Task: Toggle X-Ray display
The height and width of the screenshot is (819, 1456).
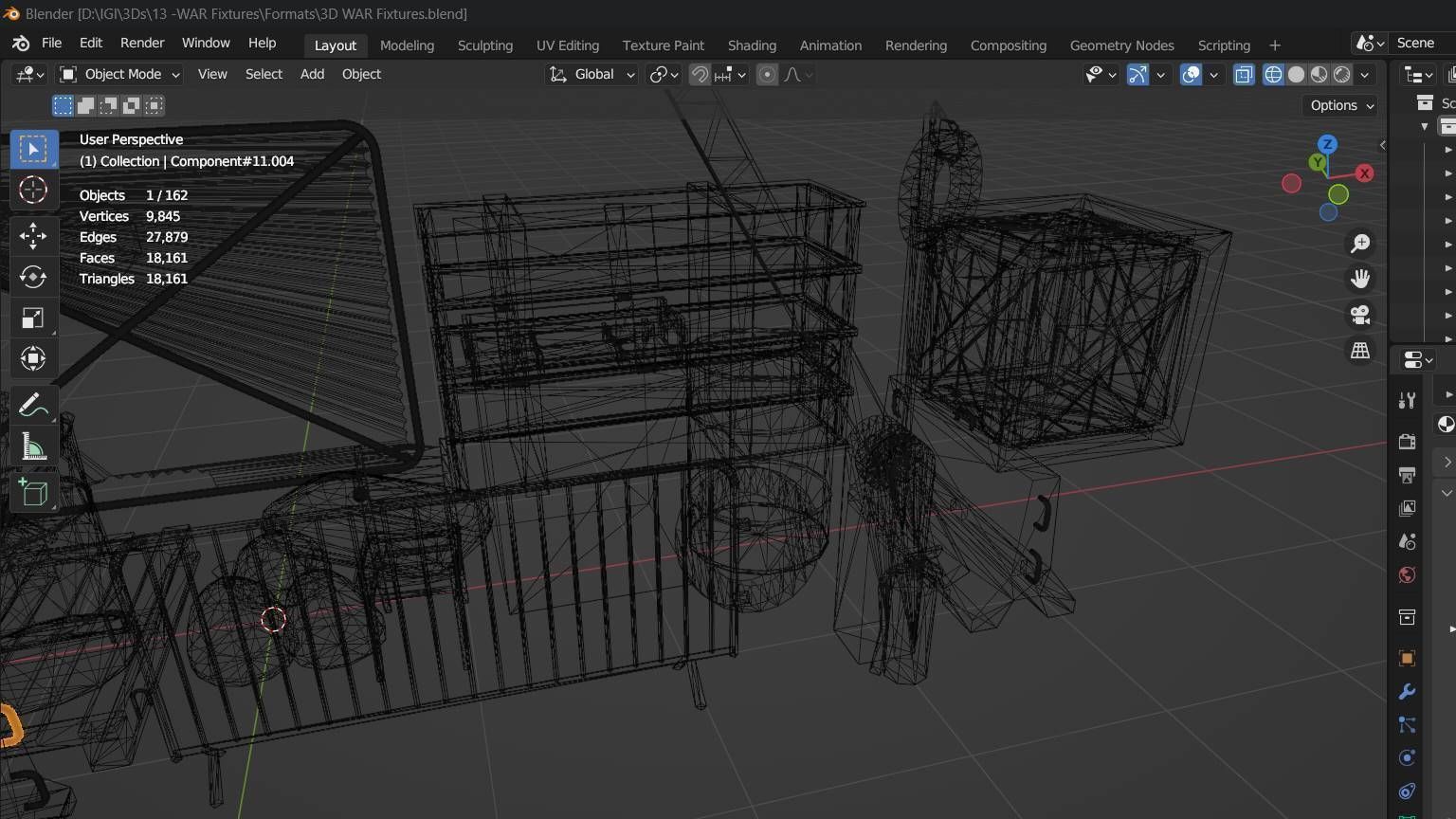Action: 1244,74
